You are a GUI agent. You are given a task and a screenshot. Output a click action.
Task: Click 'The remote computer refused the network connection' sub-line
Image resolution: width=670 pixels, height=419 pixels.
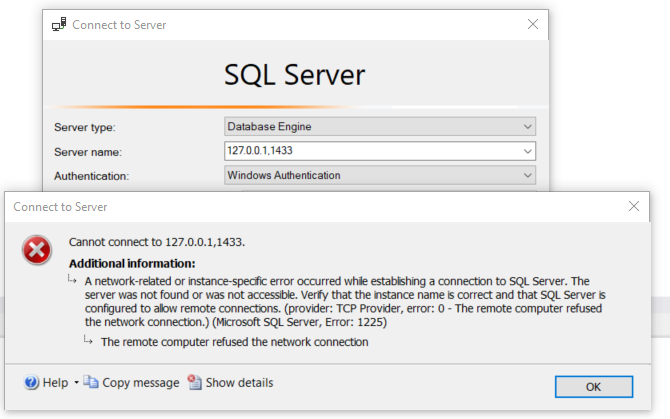pos(235,342)
